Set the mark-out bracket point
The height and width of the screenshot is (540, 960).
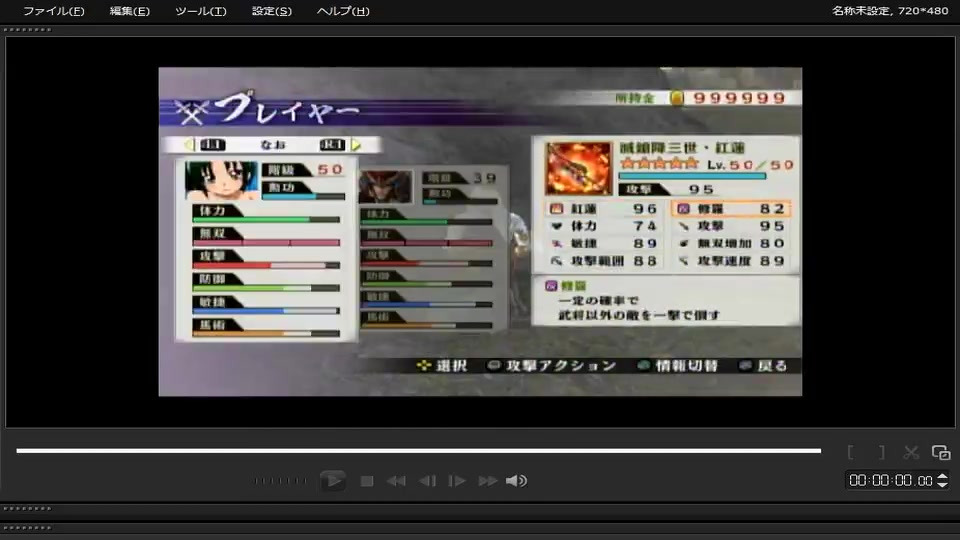click(x=882, y=452)
